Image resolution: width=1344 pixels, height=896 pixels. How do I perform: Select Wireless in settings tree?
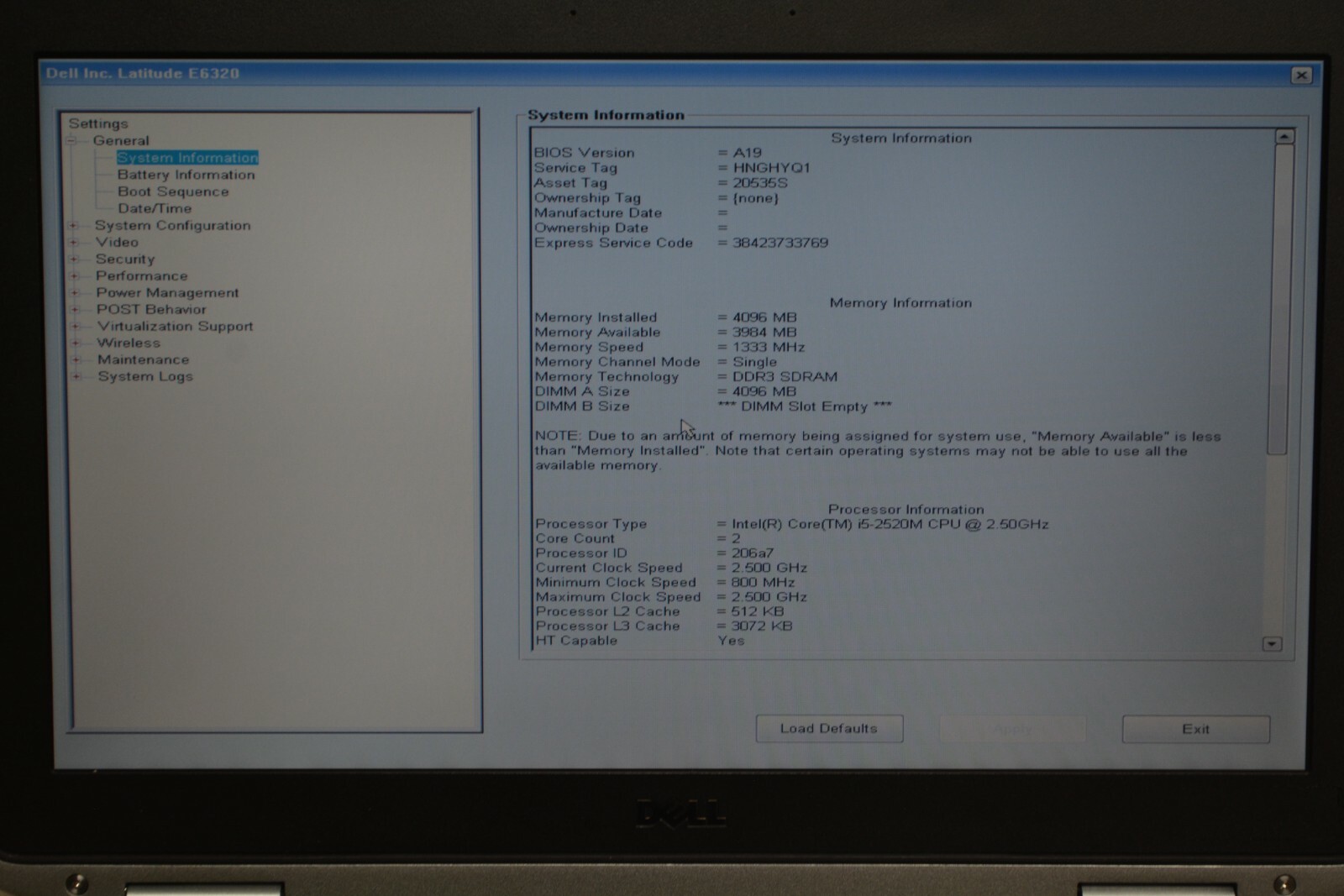pos(129,343)
